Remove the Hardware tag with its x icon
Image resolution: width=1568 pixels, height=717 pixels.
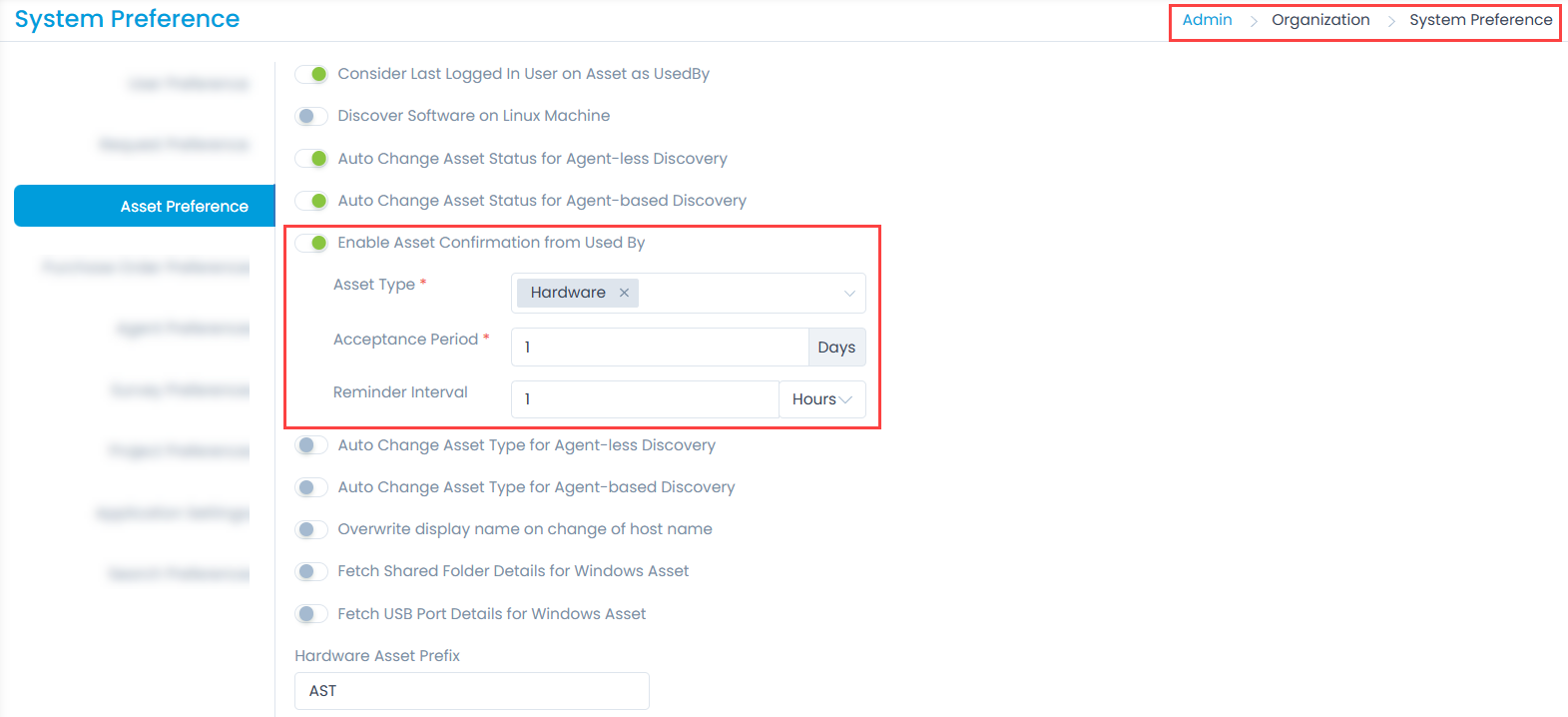[x=624, y=293]
